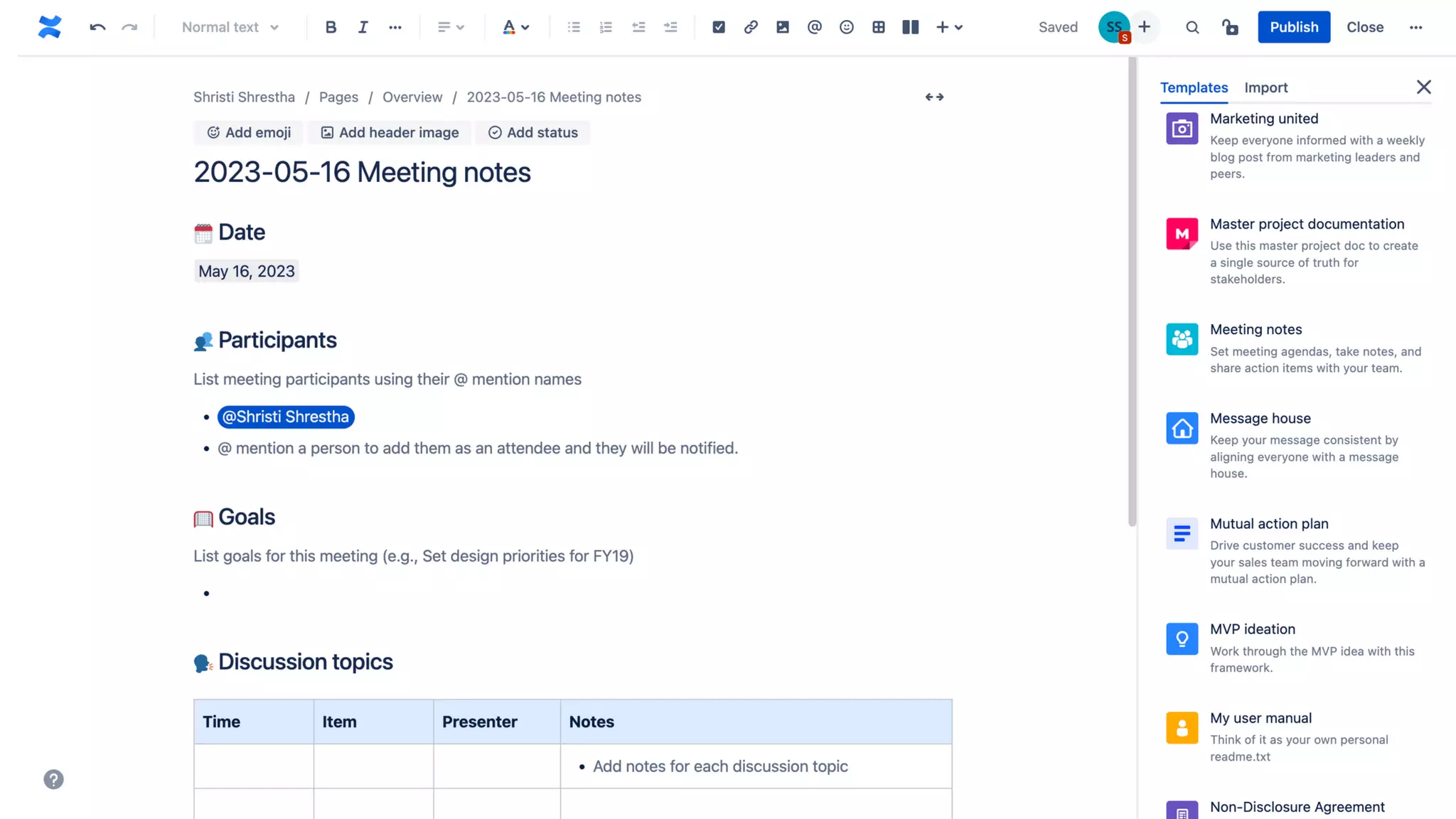Switch to the Import tab
This screenshot has height=819, width=1456.
click(x=1265, y=87)
